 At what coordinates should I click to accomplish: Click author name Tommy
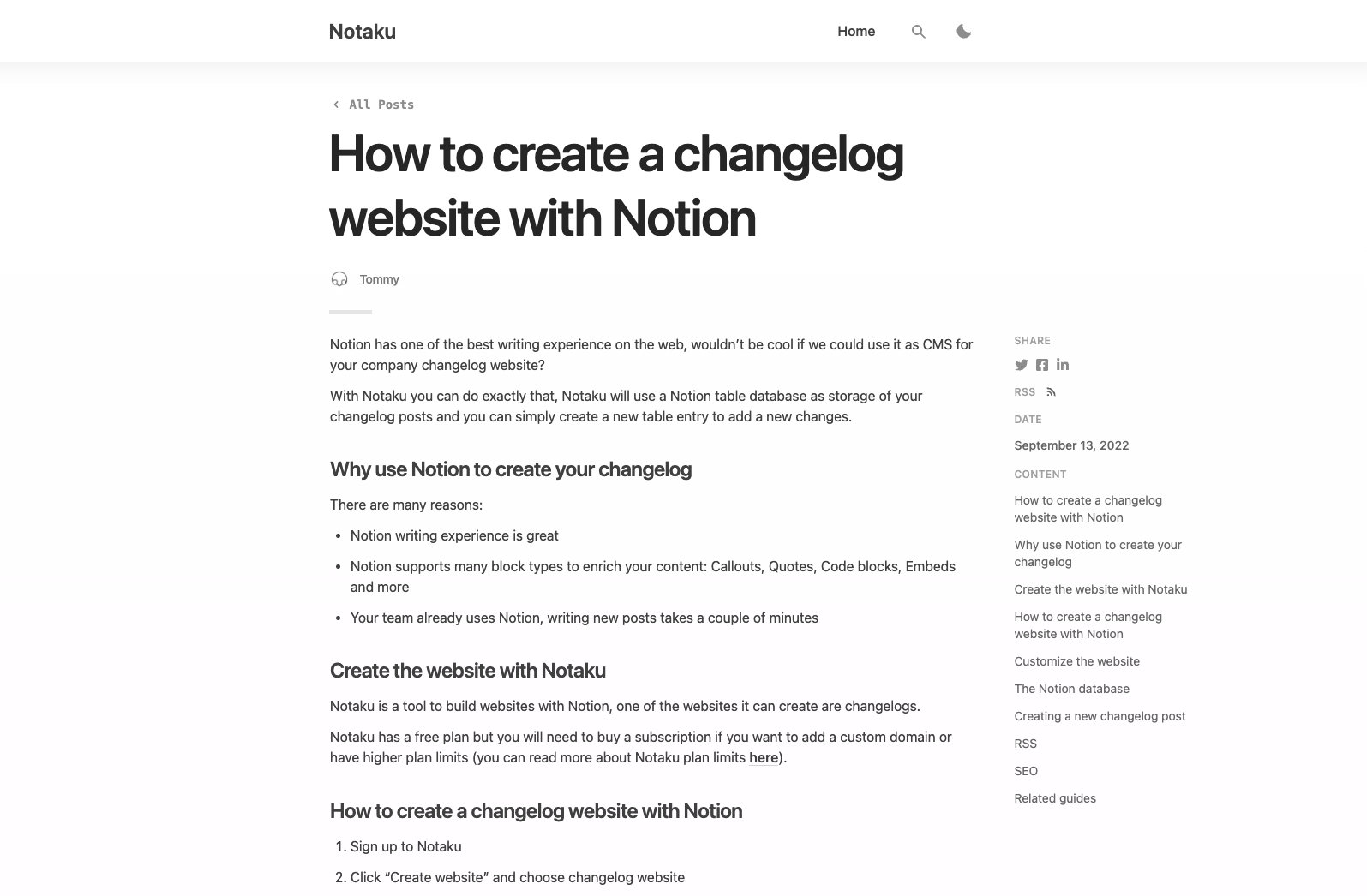coord(379,279)
